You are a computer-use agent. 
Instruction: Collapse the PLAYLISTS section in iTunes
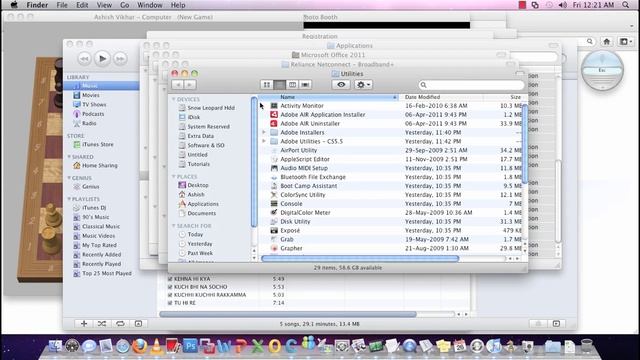(69, 199)
